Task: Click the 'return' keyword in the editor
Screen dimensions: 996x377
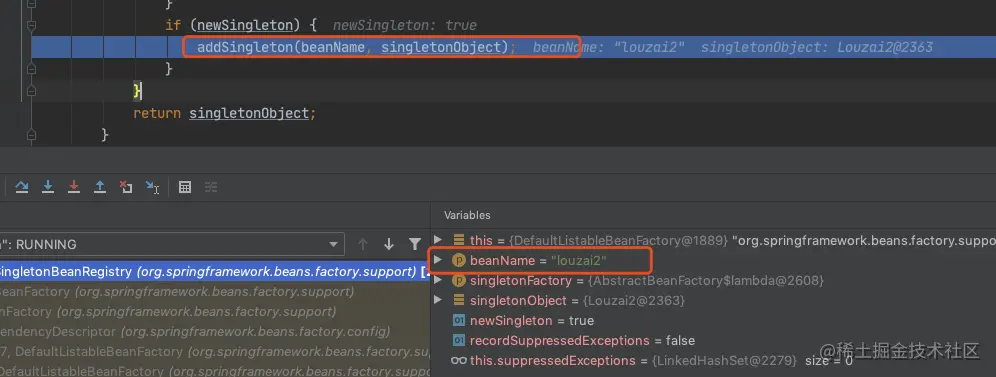Action: tap(157, 113)
